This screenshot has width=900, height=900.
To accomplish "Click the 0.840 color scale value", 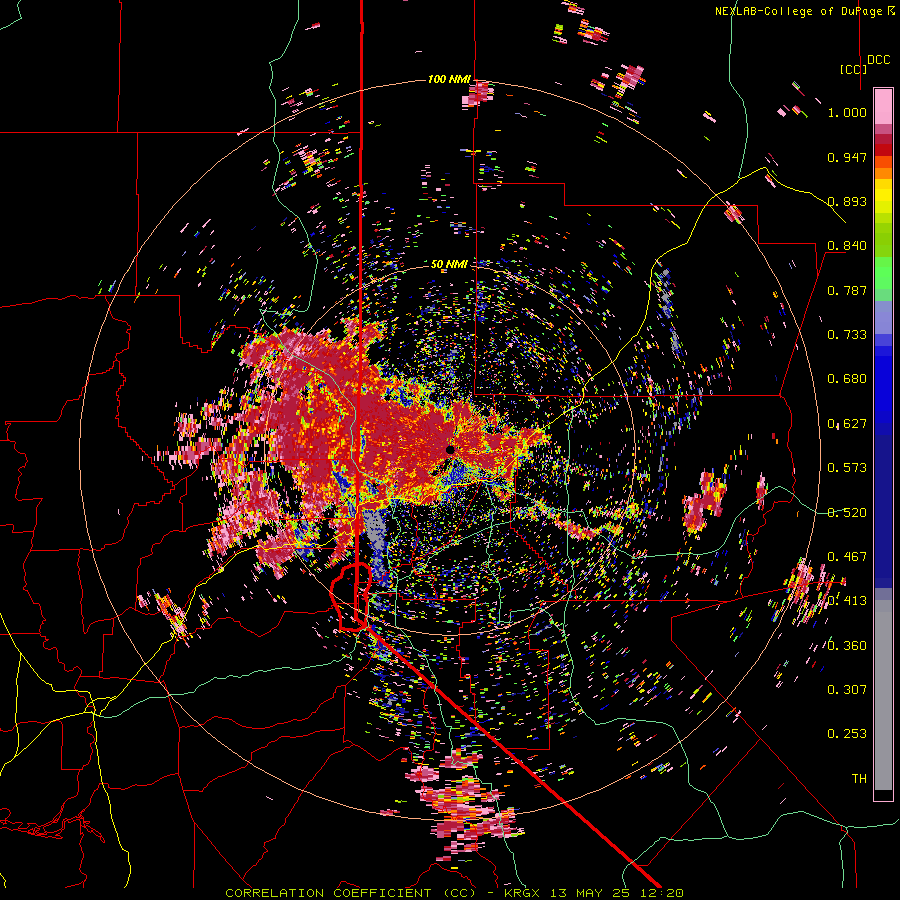I will tap(847, 246).
